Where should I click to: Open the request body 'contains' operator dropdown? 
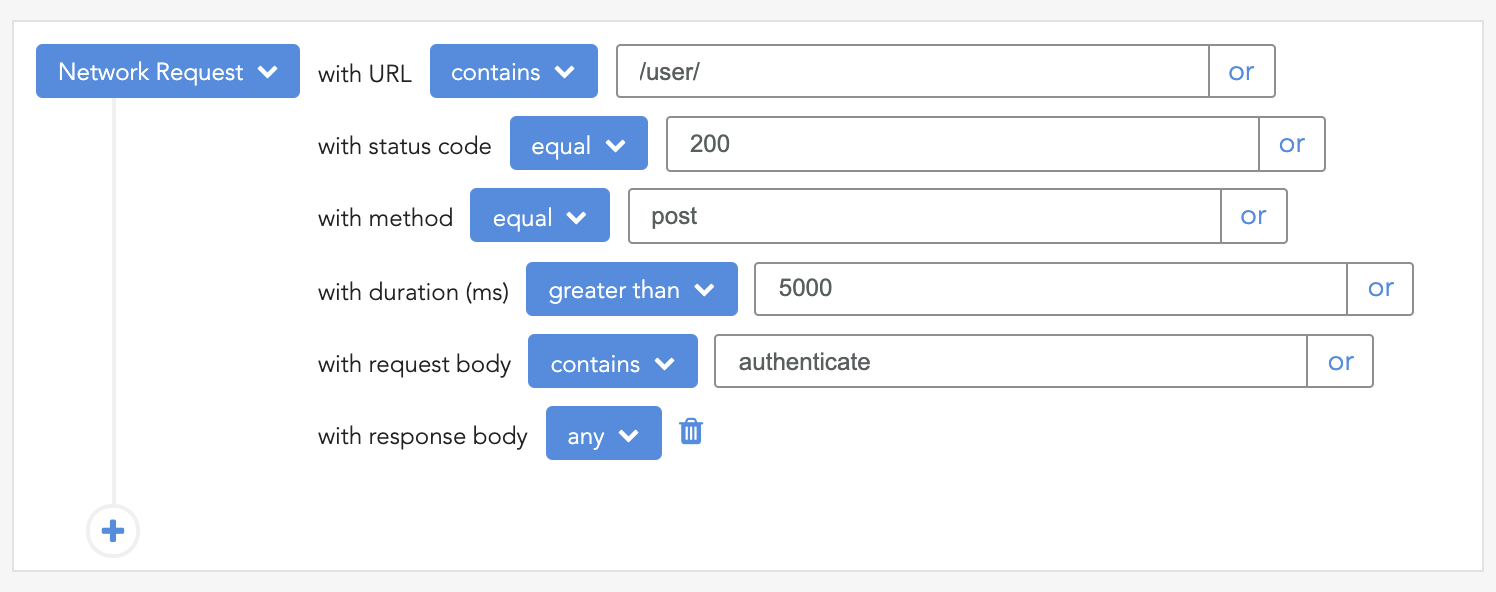(612, 362)
